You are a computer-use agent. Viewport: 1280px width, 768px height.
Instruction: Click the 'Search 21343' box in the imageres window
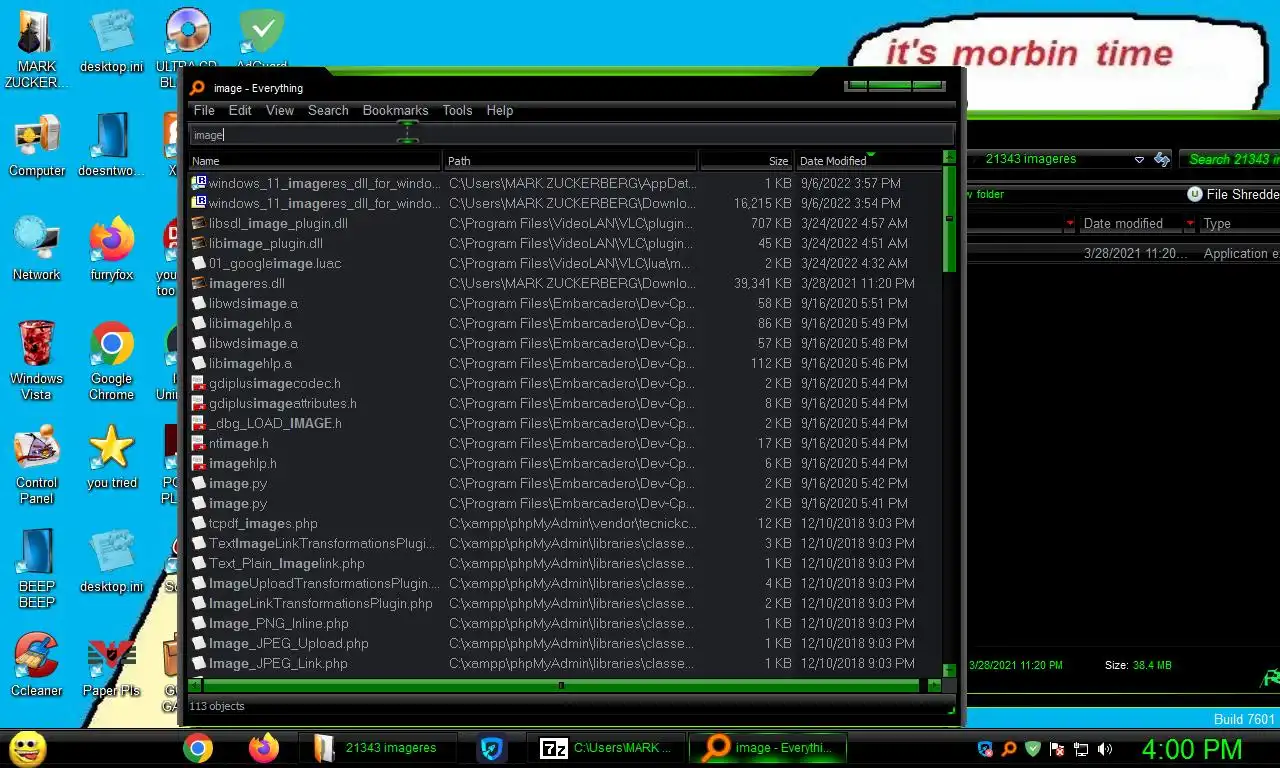[x=1230, y=159]
